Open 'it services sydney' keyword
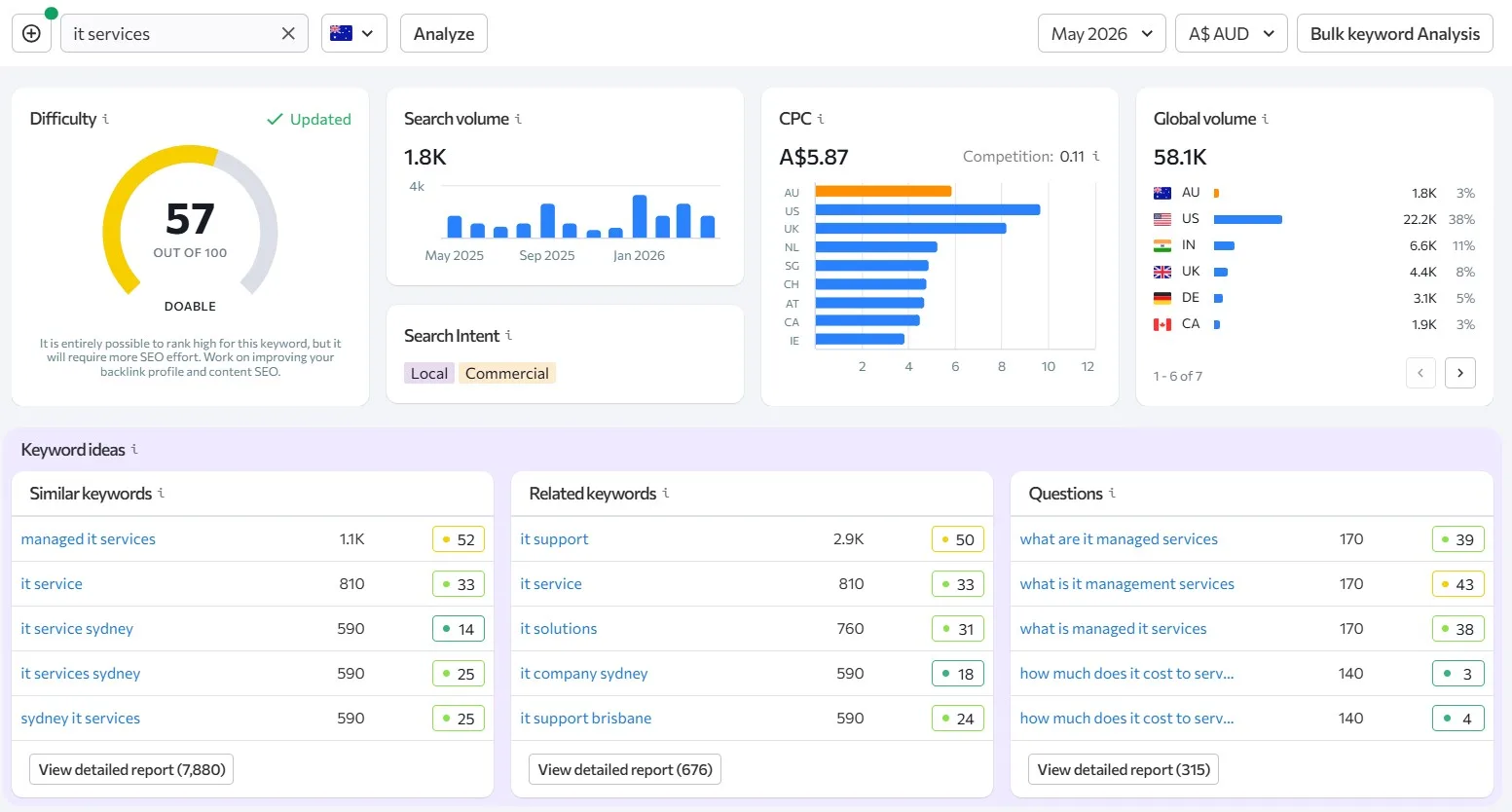1512x812 pixels. [x=81, y=673]
